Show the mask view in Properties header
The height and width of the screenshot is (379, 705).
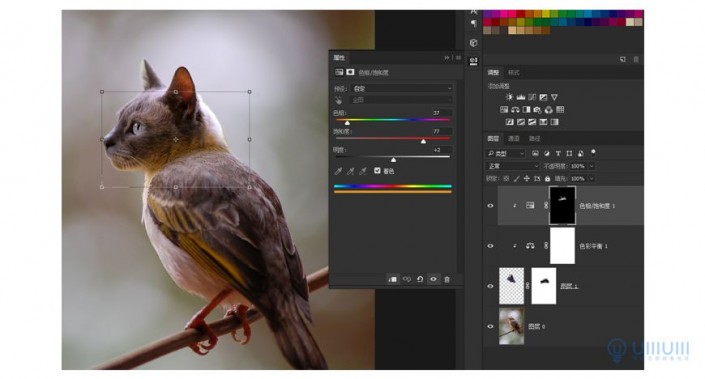tap(350, 72)
